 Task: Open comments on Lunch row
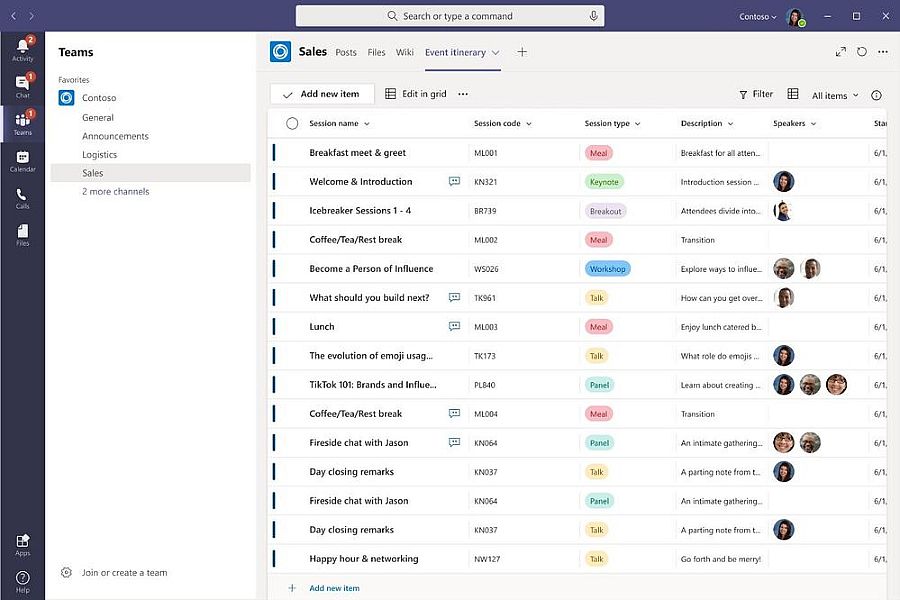click(454, 326)
